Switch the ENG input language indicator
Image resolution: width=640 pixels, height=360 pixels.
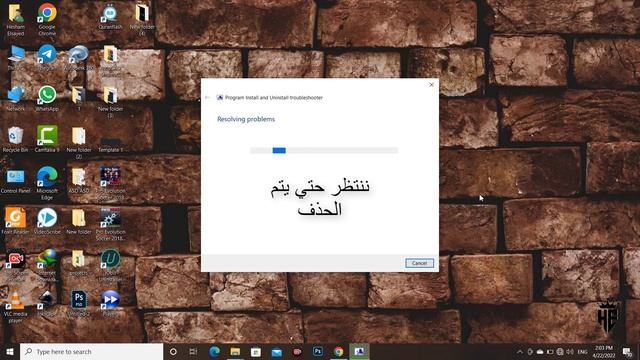(x=582, y=352)
